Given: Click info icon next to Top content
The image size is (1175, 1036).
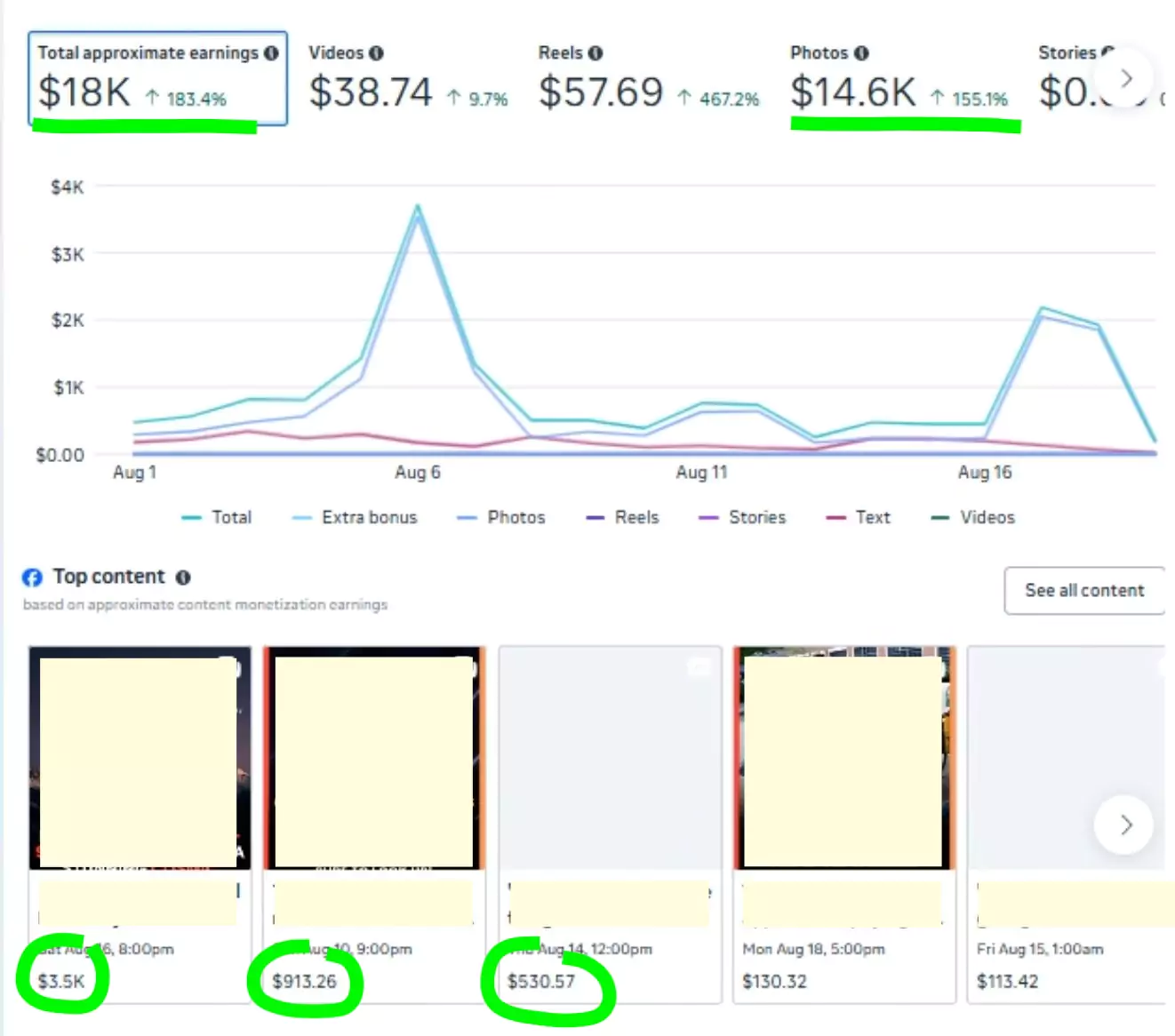Looking at the screenshot, I should pyautogui.click(x=183, y=578).
